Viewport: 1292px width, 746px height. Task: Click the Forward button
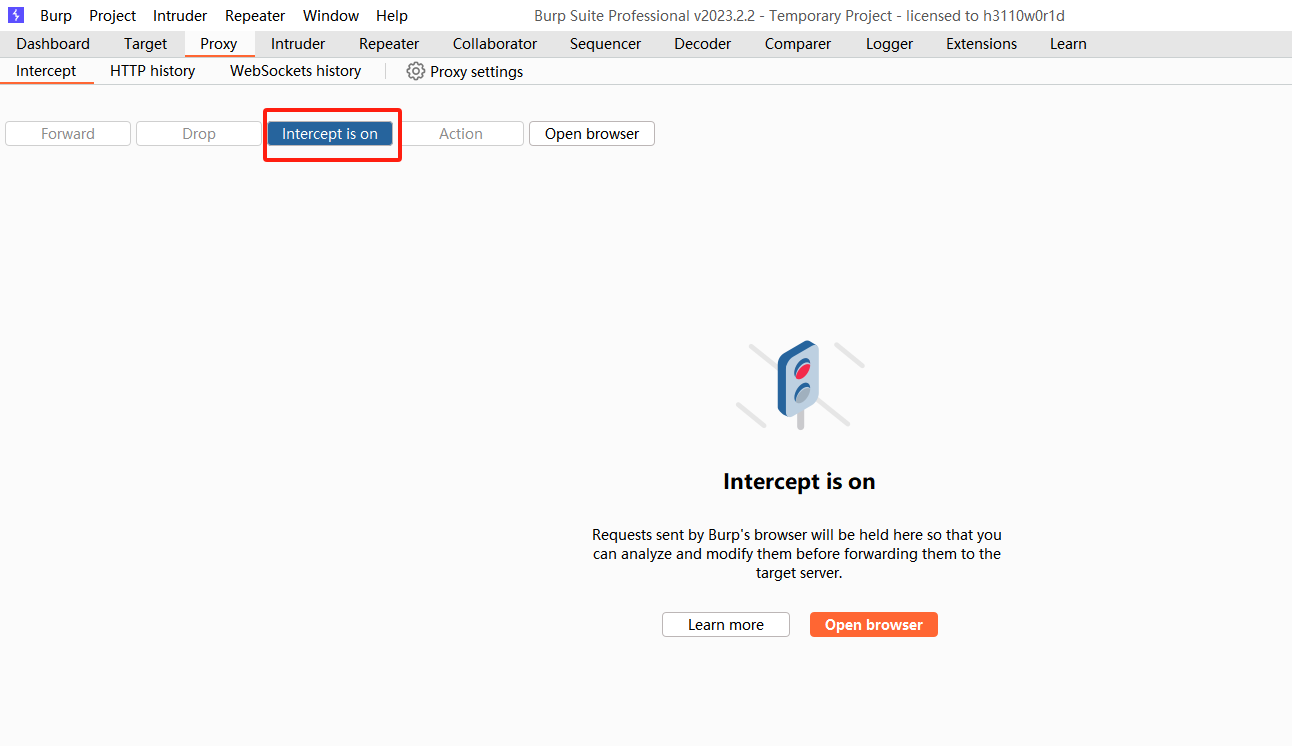click(x=68, y=134)
